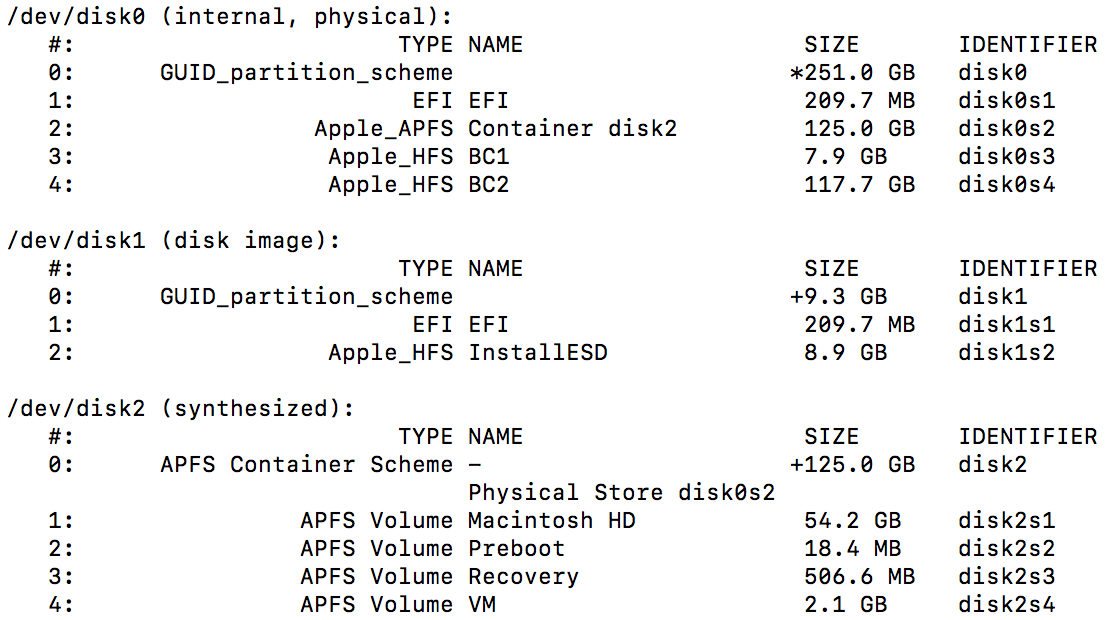Click the disk1s2 identifier text
The width and height of the screenshot is (1116, 620).
click(x=1006, y=352)
